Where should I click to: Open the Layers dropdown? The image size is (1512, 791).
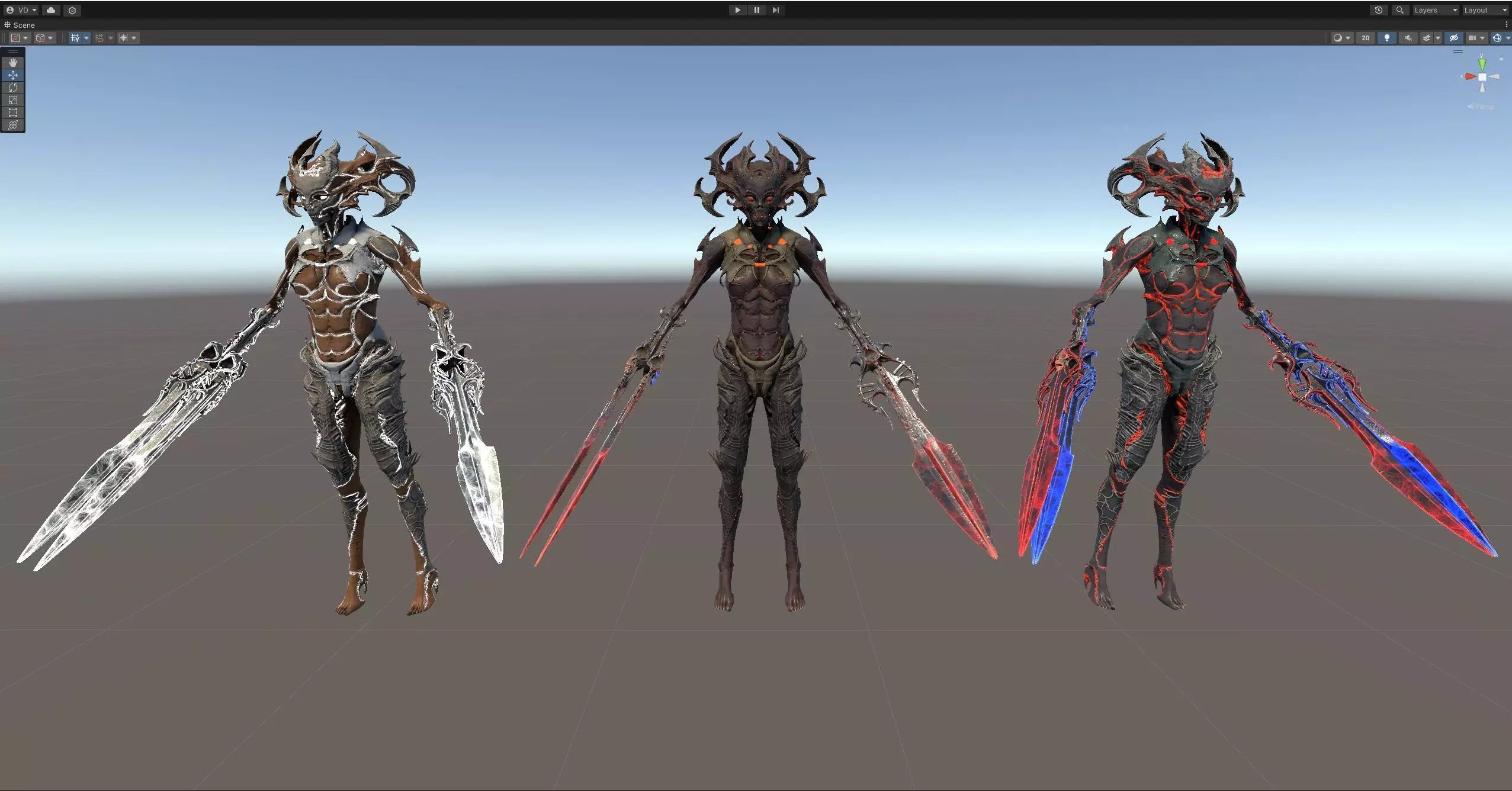point(1436,10)
